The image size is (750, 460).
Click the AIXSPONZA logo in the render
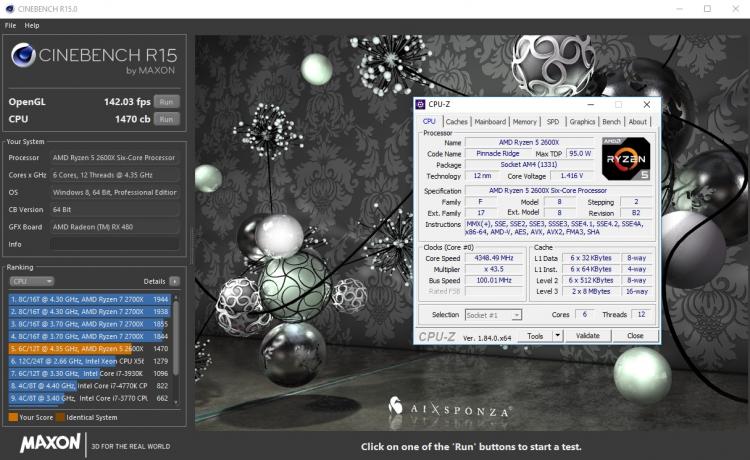(x=449, y=408)
